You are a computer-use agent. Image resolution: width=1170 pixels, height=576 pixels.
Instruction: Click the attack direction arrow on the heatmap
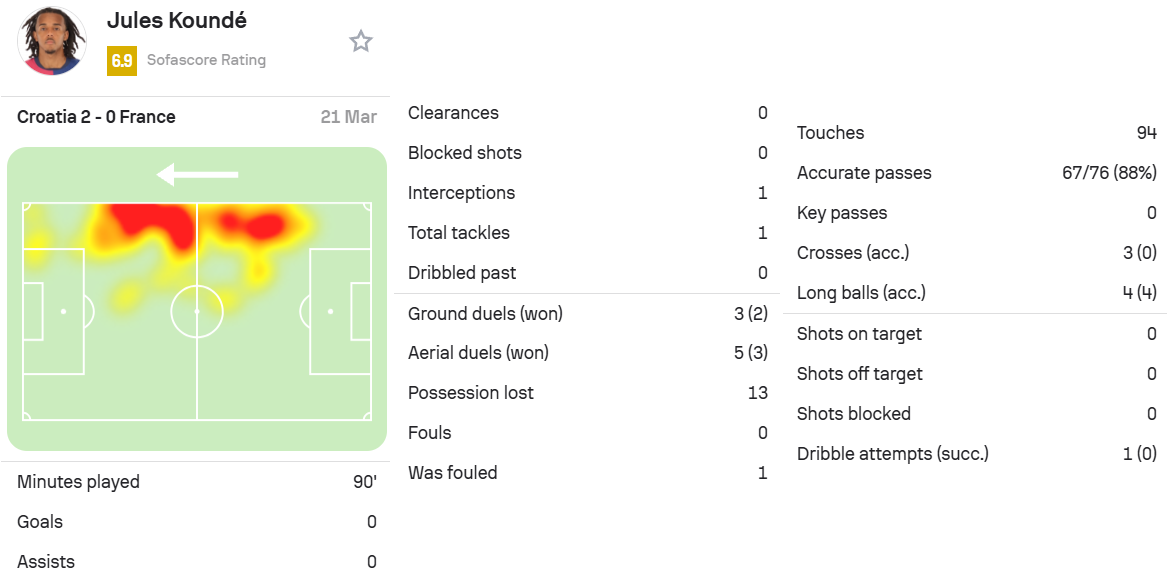197,175
